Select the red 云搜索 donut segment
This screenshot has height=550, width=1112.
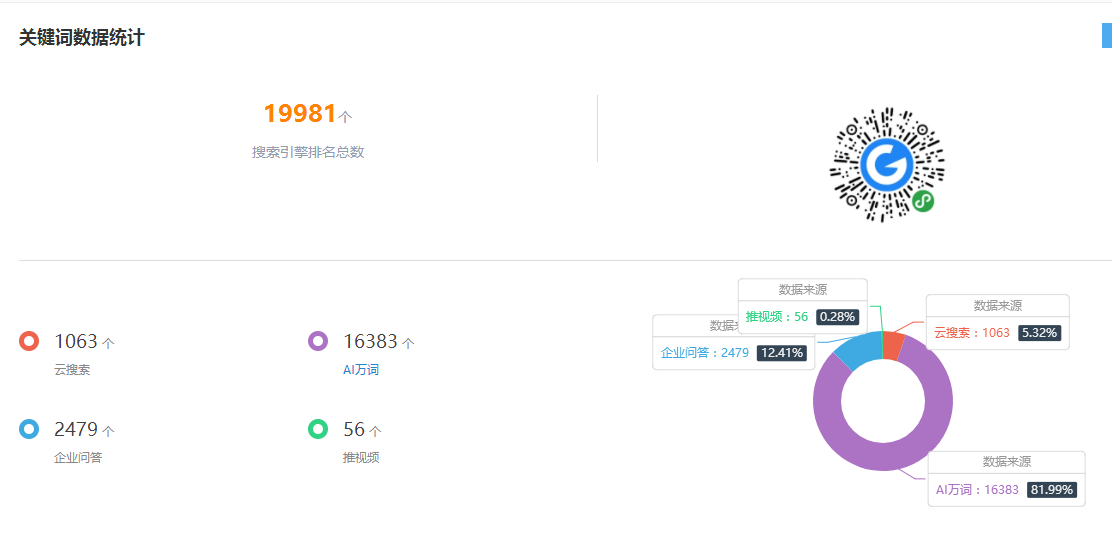tap(894, 345)
